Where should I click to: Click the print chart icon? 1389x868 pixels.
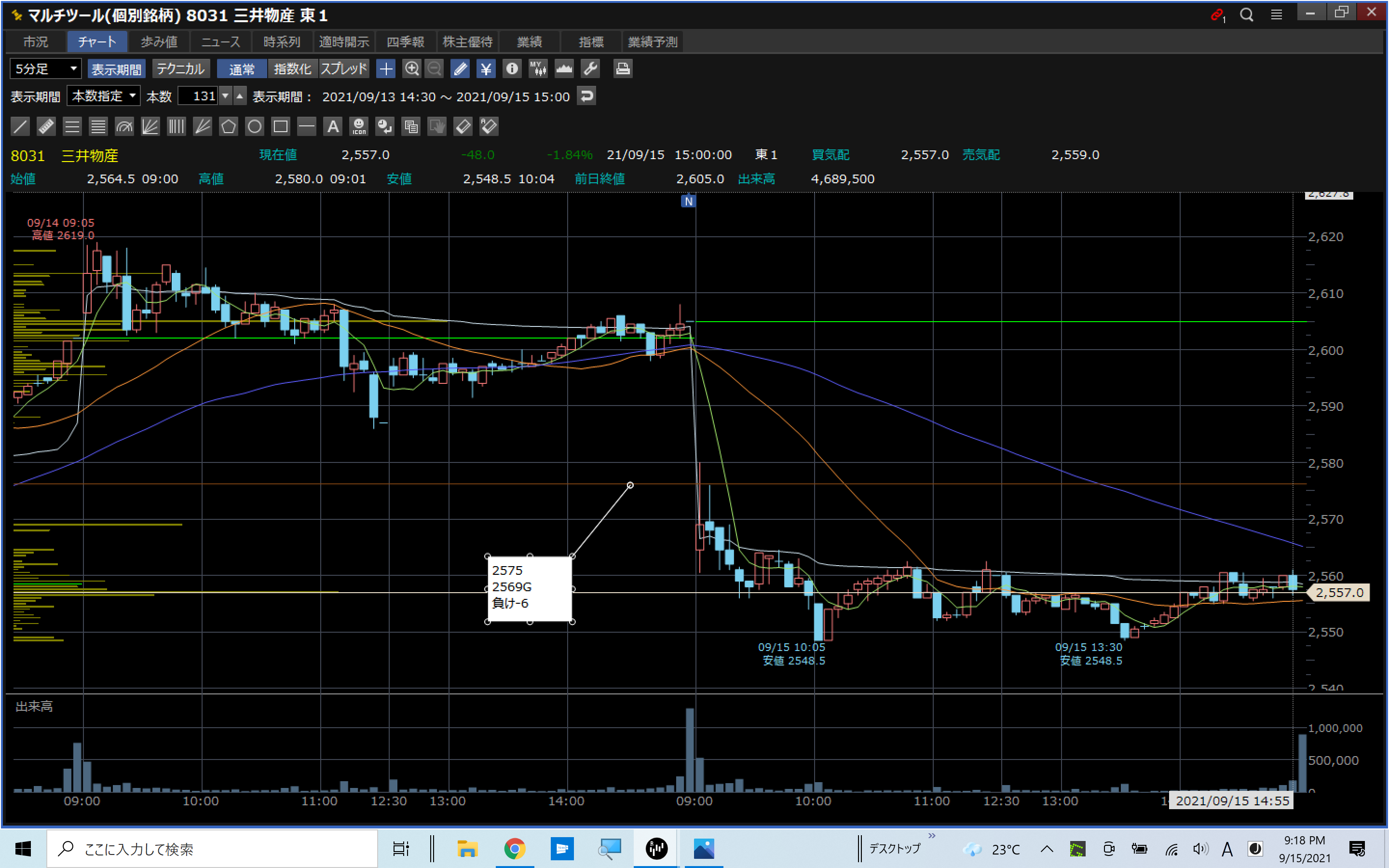point(623,69)
